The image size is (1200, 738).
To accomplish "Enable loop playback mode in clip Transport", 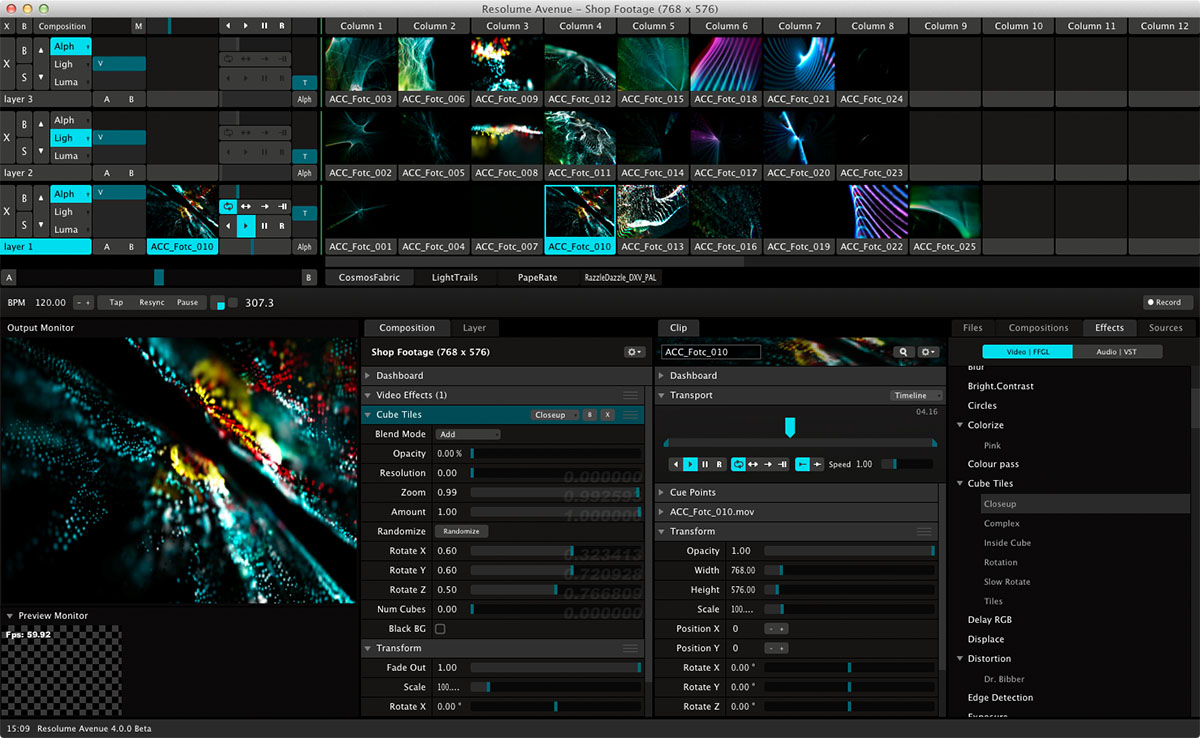I will [x=738, y=464].
